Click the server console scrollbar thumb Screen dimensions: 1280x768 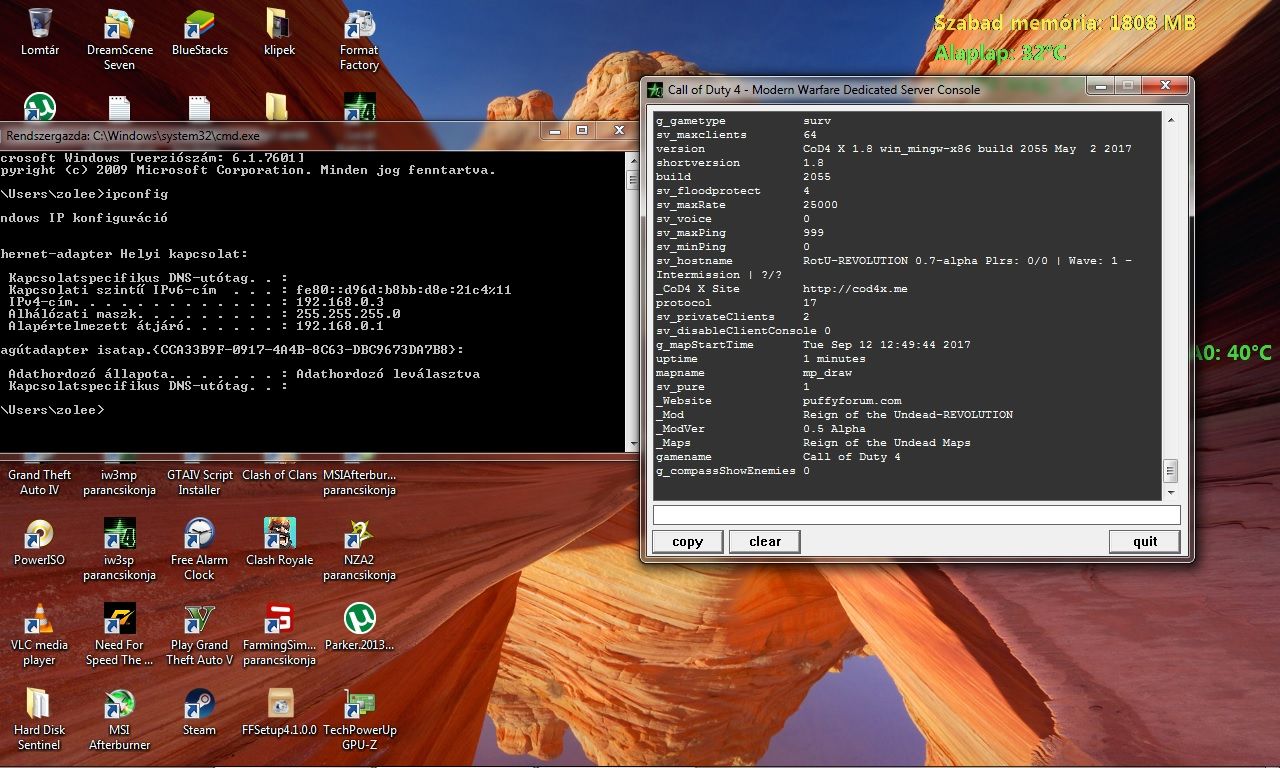[1171, 471]
